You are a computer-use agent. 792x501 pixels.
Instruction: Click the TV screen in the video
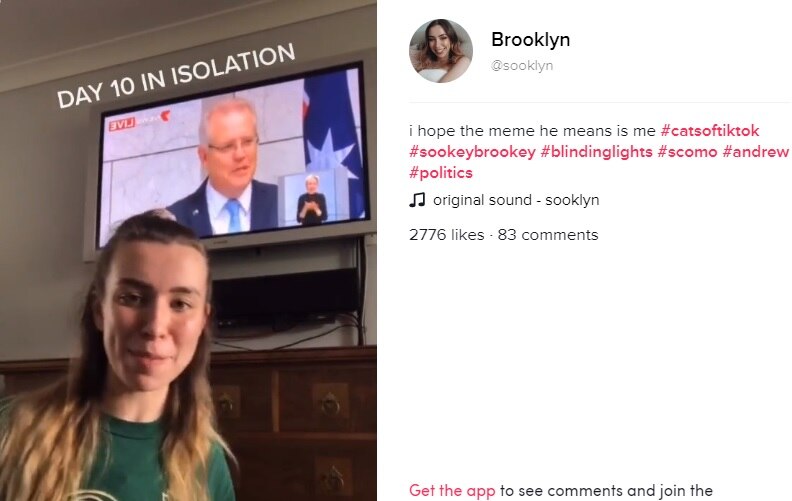coord(232,154)
